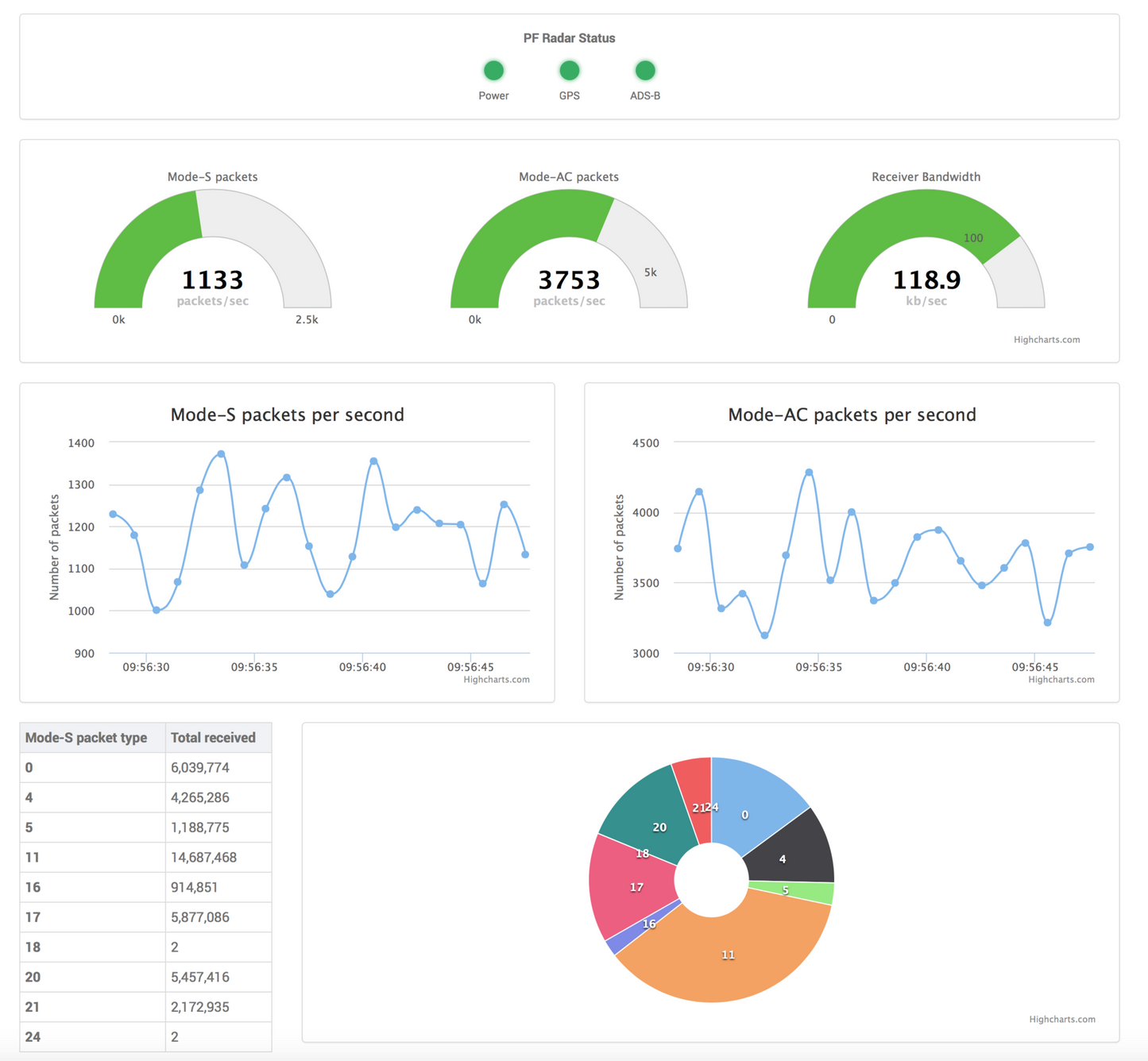The height and width of the screenshot is (1061, 1148).
Task: Open Highcharts.com link under Mode-S line chart
Action: click(496, 680)
